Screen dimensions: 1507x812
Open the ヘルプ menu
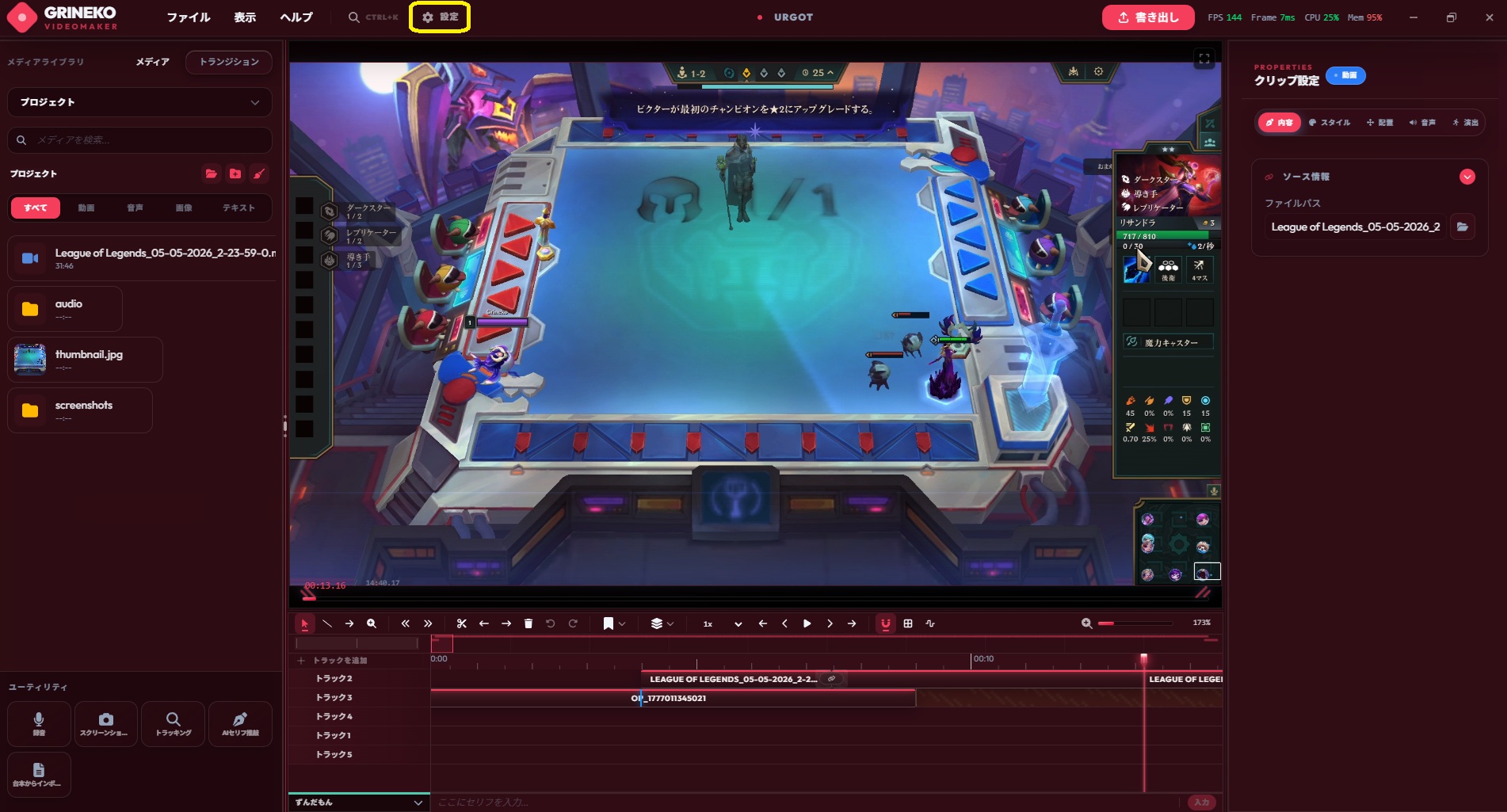(x=296, y=17)
